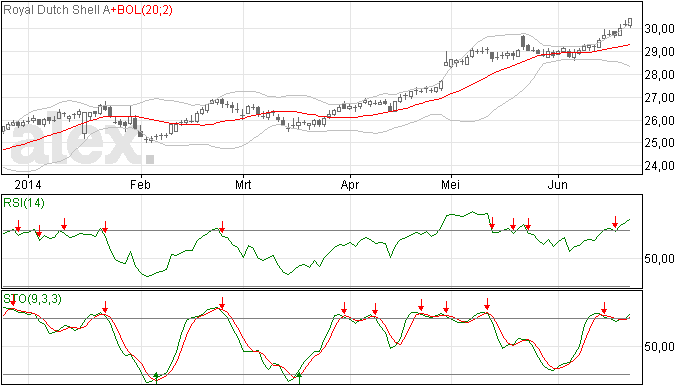Click the 50,00 label in RSI panel
The height and width of the screenshot is (387, 690).
(660, 259)
